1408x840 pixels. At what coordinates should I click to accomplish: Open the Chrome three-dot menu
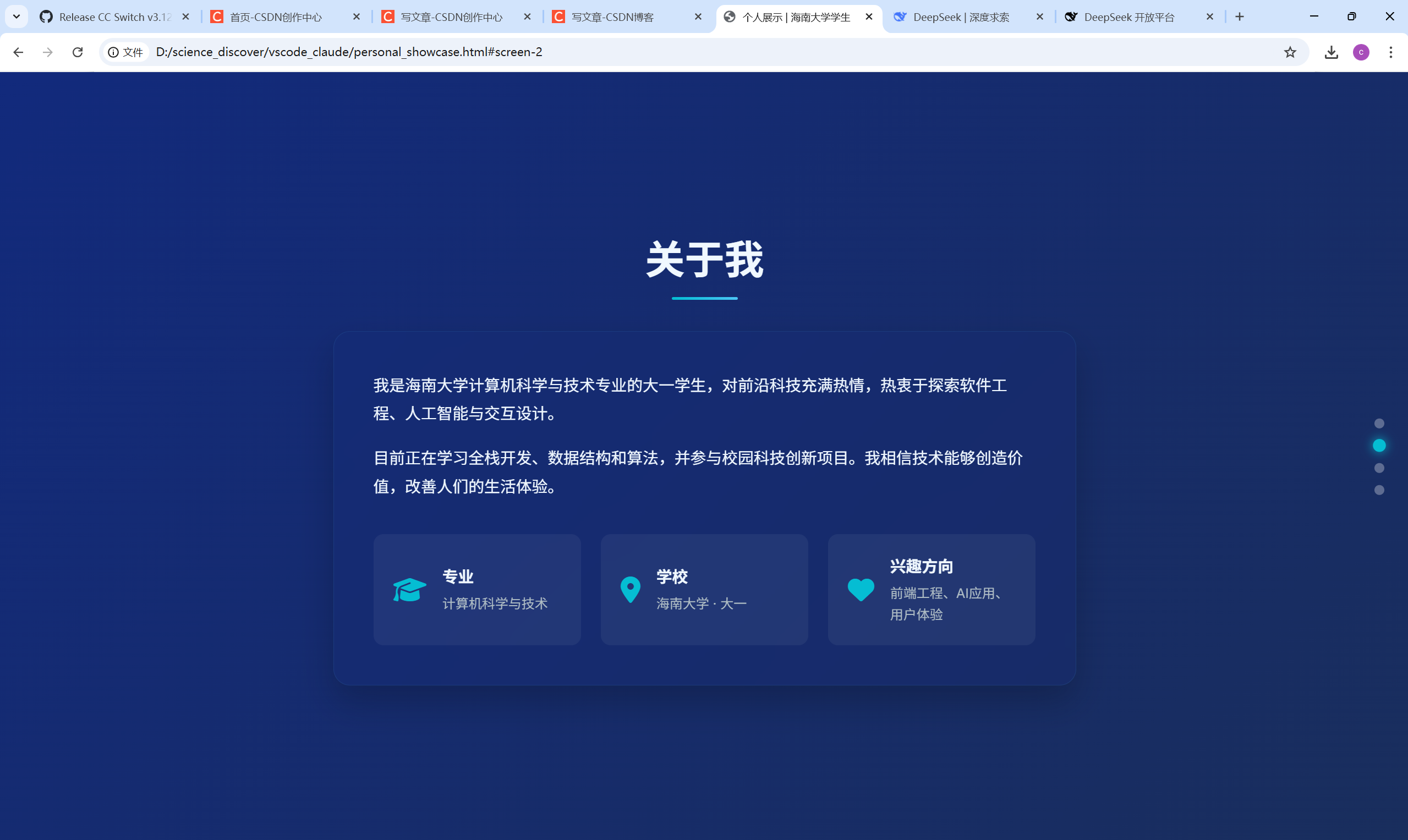[1391, 52]
